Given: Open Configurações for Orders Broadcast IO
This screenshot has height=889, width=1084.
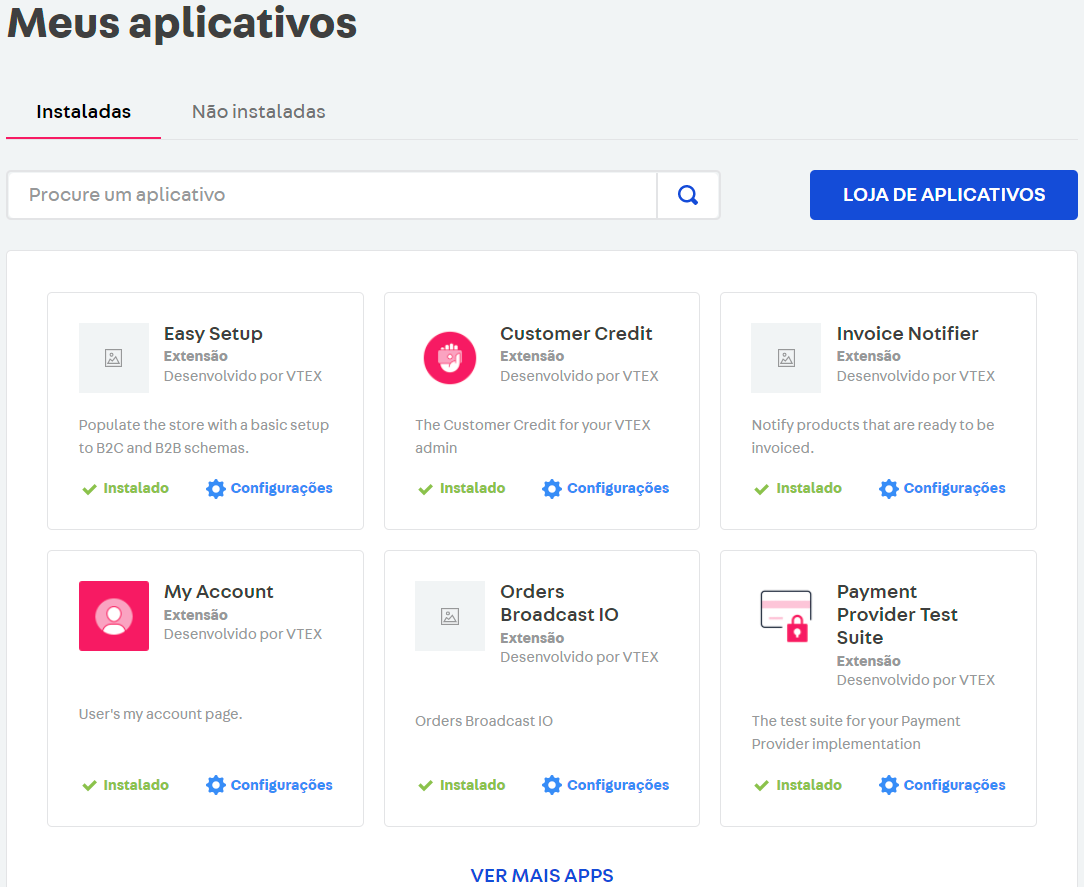Looking at the screenshot, I should tap(617, 785).
